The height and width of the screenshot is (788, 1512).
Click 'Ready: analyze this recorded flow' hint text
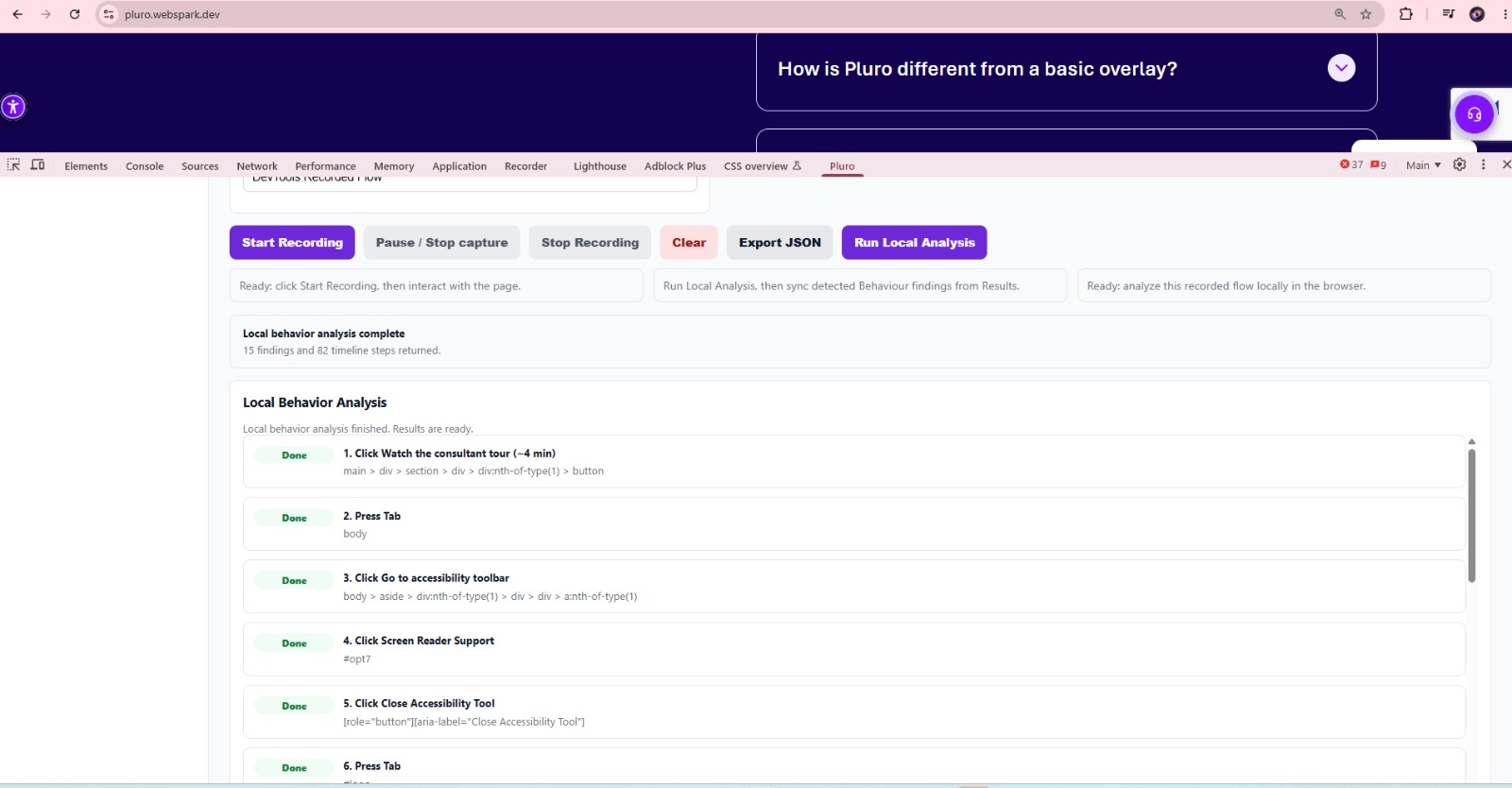click(x=1226, y=286)
